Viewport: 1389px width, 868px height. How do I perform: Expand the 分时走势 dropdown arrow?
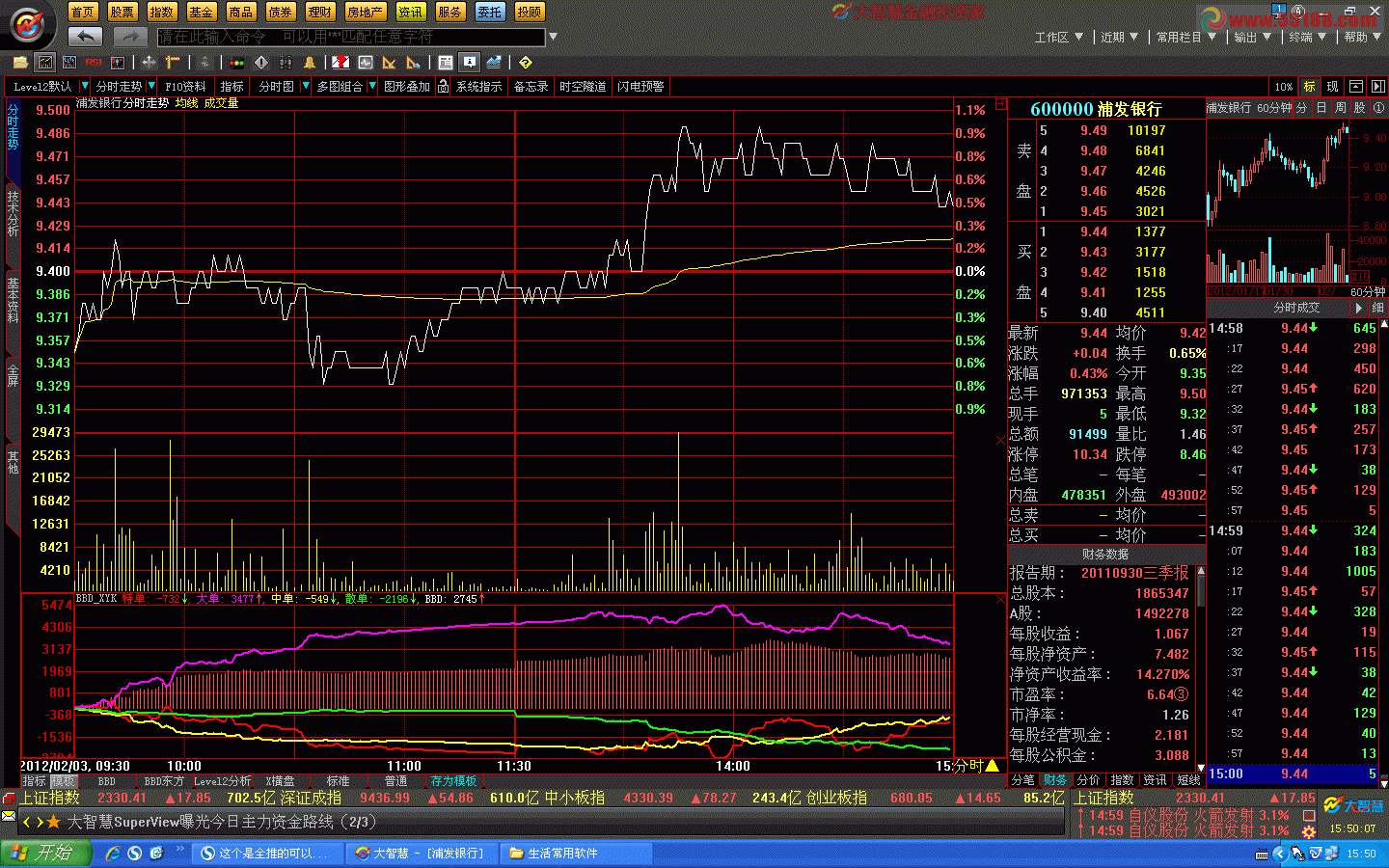[x=151, y=87]
